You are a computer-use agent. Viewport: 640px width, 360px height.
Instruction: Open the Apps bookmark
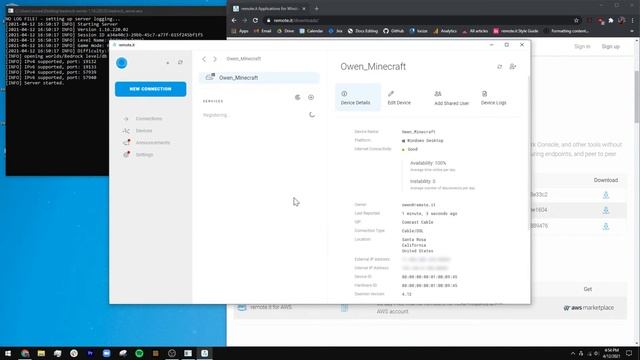[240, 31]
